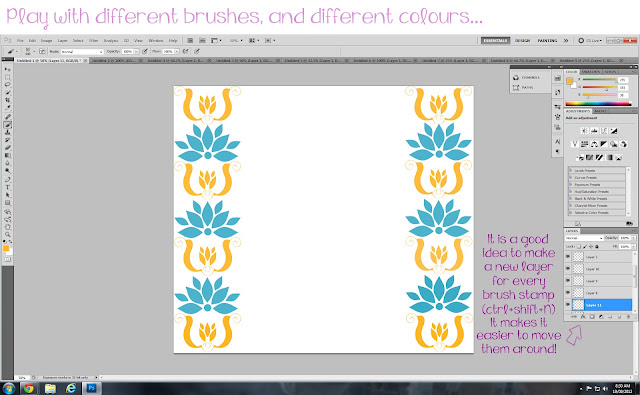
Task: Switch to the Design workspace button
Action: pos(522,41)
